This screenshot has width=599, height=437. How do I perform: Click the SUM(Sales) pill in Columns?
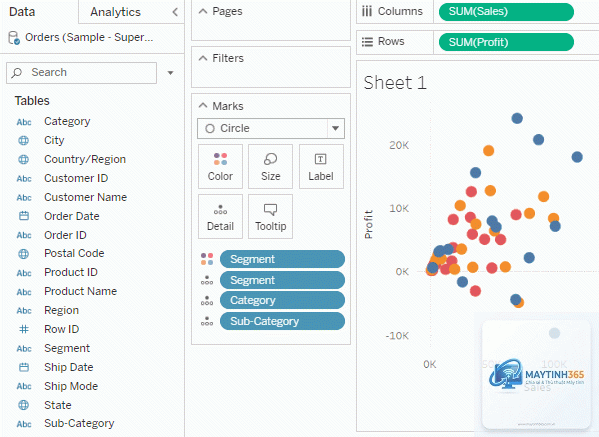(x=506, y=11)
